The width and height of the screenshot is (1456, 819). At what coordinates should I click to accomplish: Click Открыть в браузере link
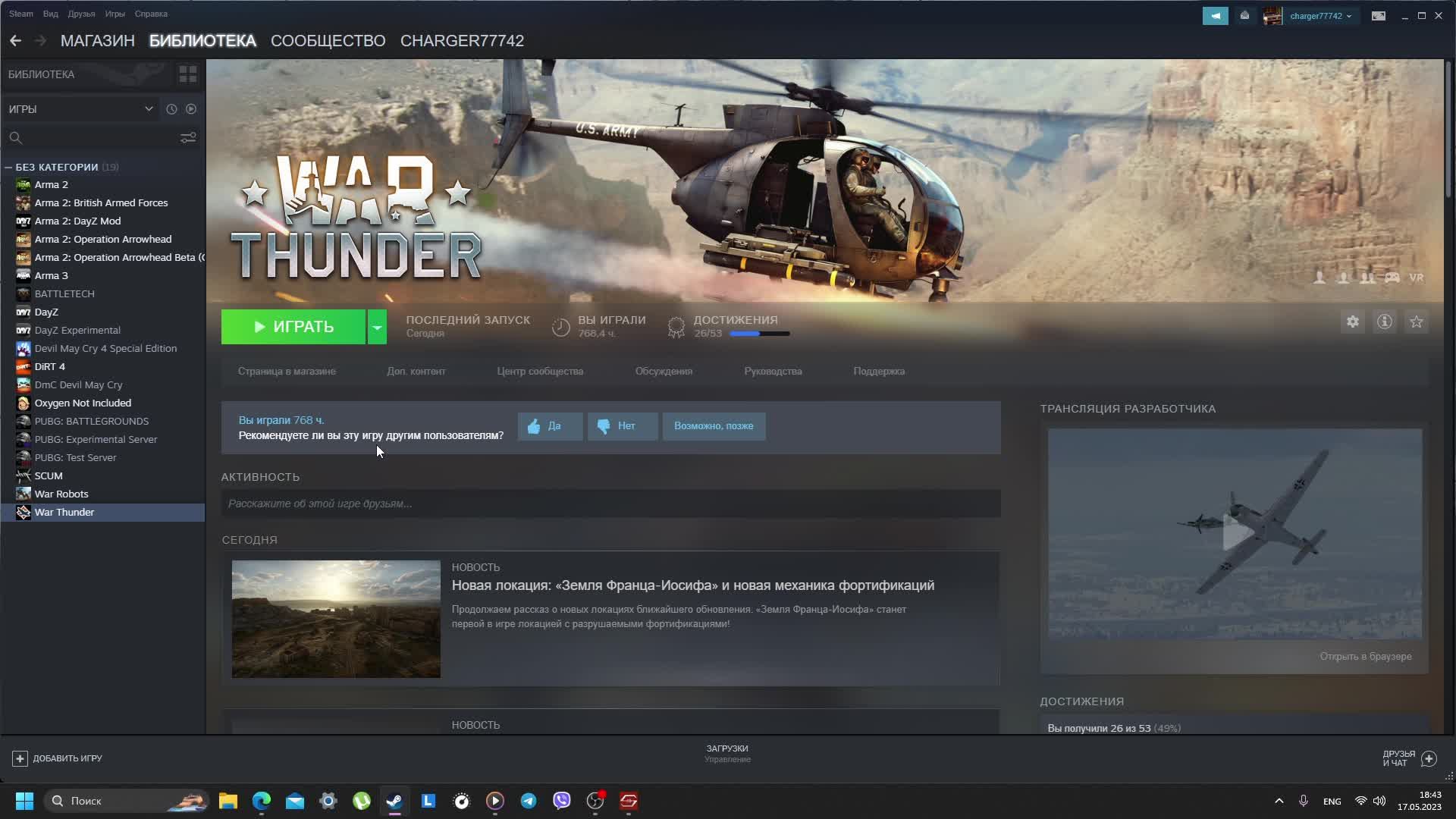point(1366,657)
